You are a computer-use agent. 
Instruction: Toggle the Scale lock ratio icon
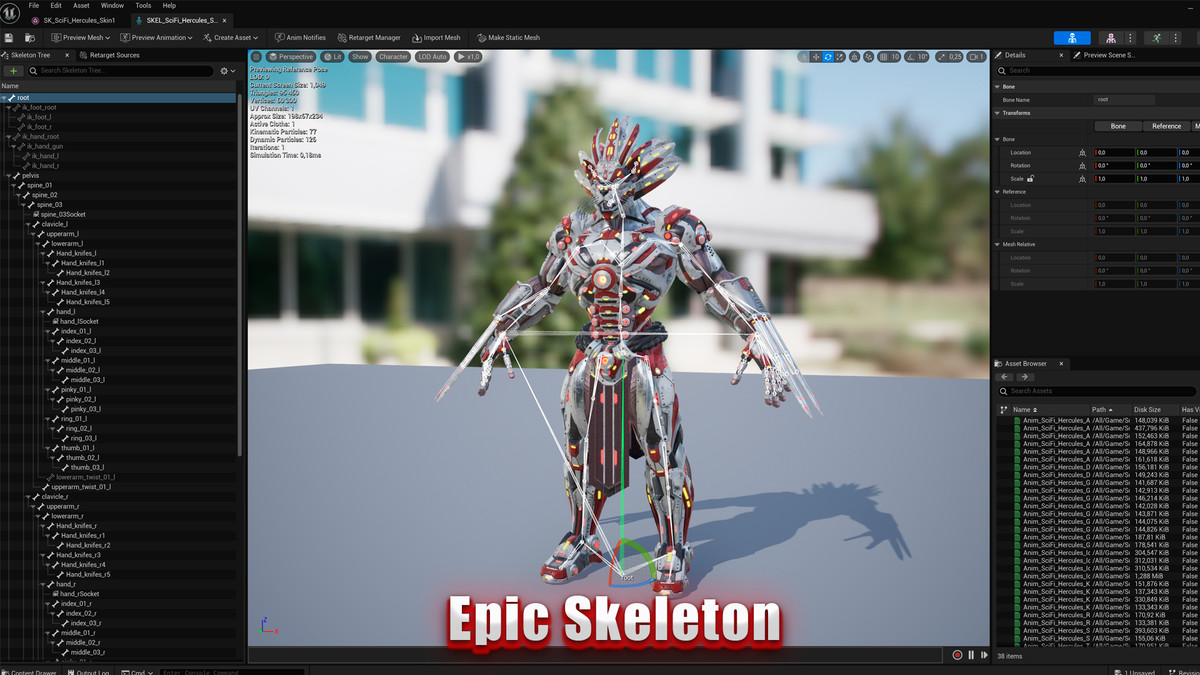click(x=1030, y=179)
